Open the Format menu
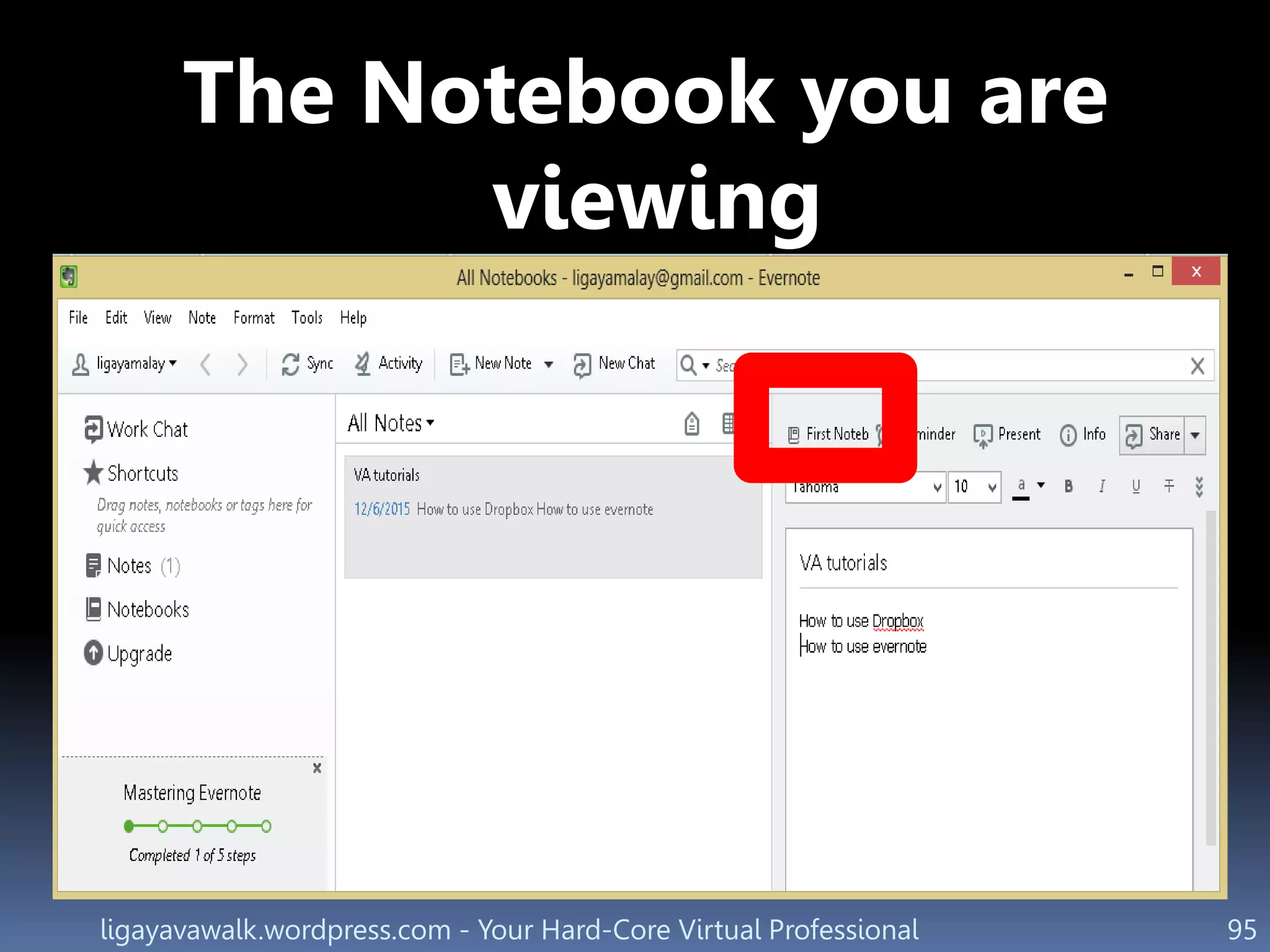 pos(253,318)
